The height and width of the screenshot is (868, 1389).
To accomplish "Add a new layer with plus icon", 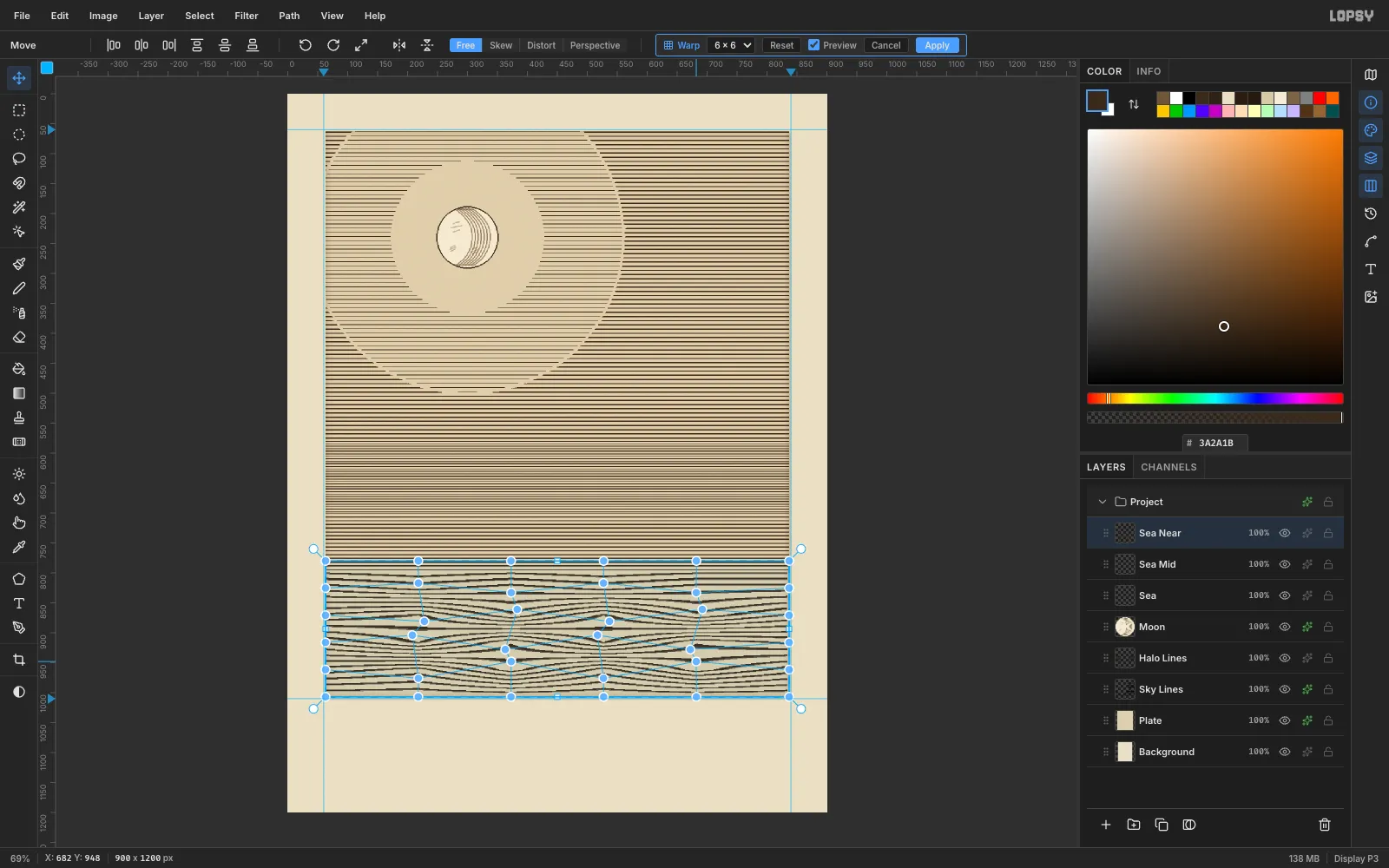I will [1106, 825].
